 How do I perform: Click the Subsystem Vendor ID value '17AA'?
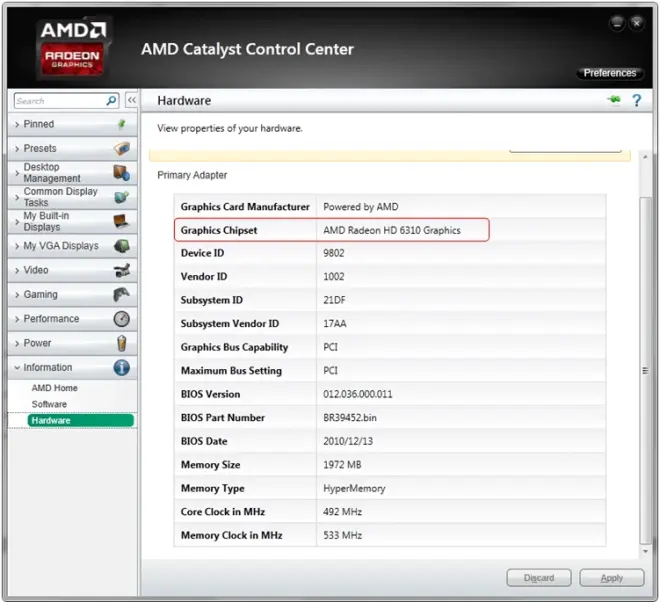335,324
